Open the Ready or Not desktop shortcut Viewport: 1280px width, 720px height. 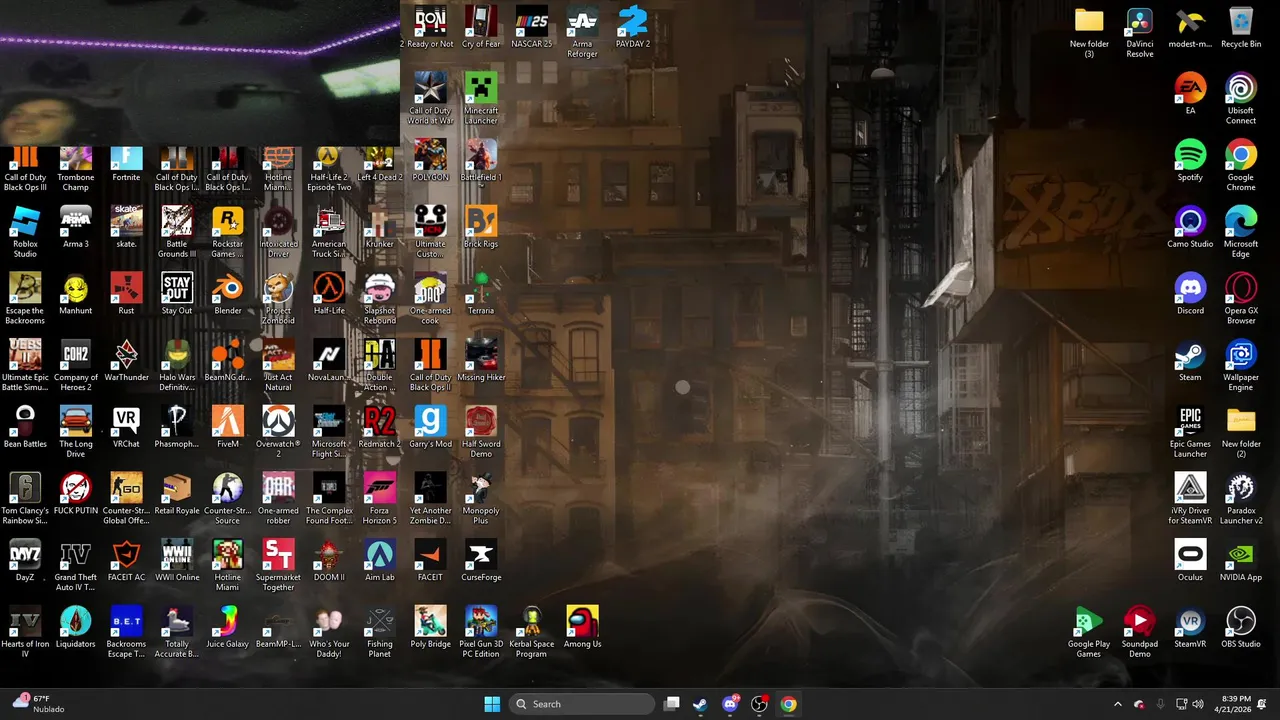430,27
